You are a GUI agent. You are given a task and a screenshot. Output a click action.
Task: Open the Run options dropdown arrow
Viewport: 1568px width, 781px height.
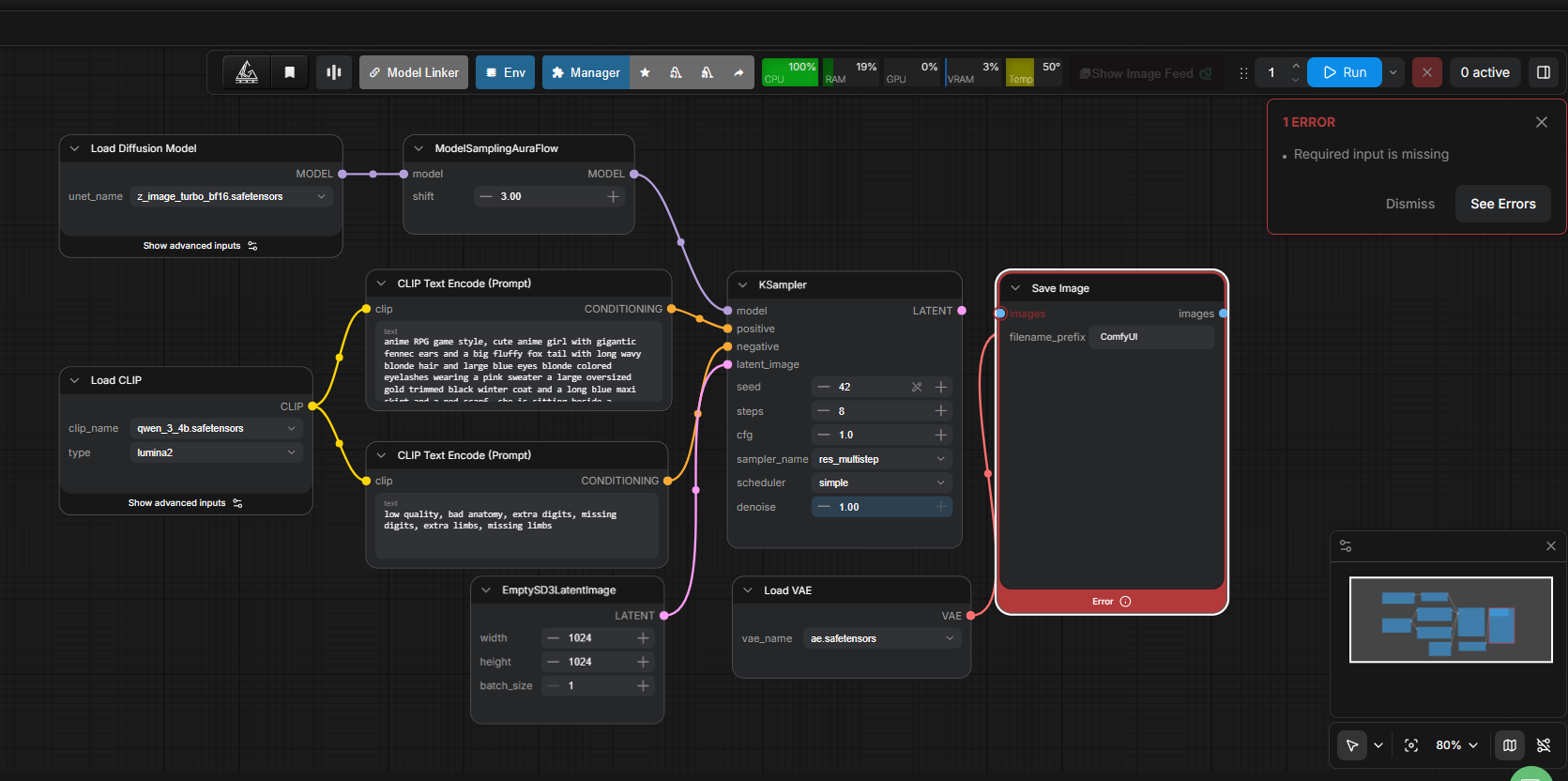(x=1393, y=72)
